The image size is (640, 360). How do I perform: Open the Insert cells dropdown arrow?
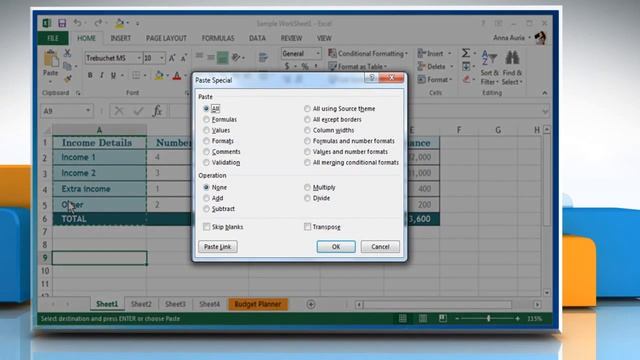tap(450, 53)
